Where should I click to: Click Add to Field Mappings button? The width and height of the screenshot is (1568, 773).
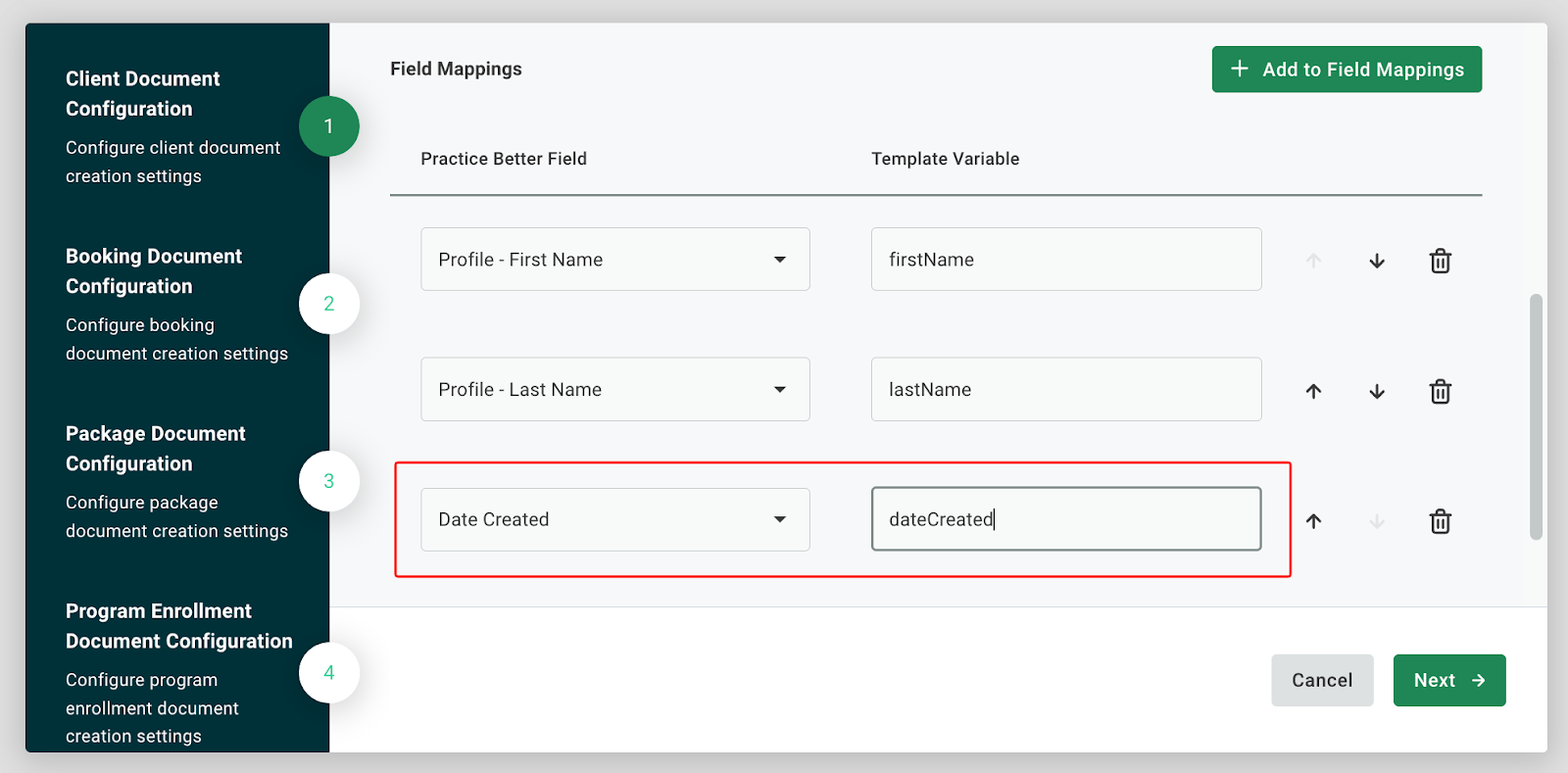[x=1346, y=70]
